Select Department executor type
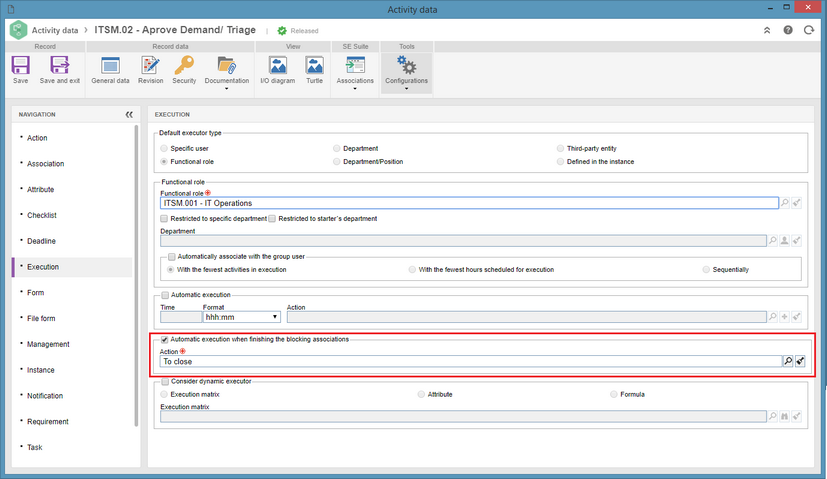Screen dimensions: 827x479 [336, 148]
